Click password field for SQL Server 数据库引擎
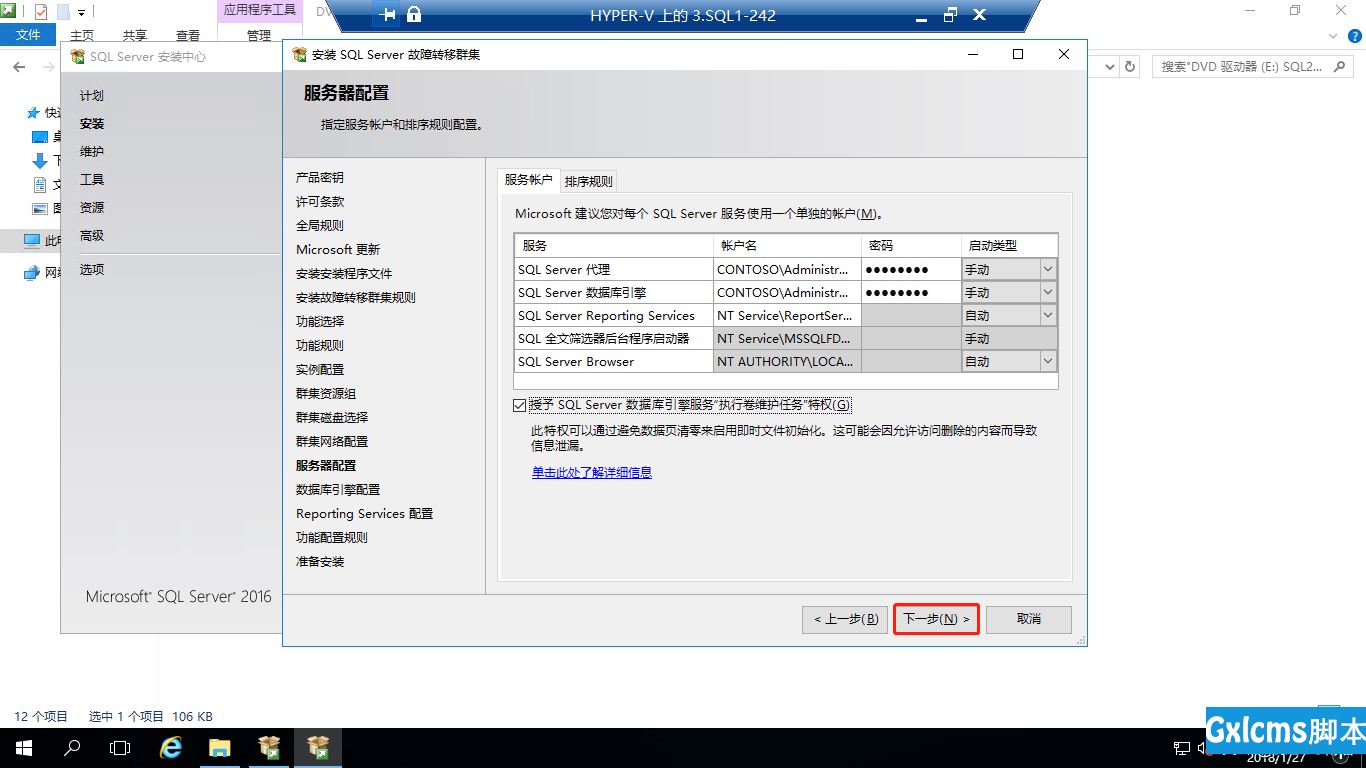1366x768 pixels. (911, 292)
